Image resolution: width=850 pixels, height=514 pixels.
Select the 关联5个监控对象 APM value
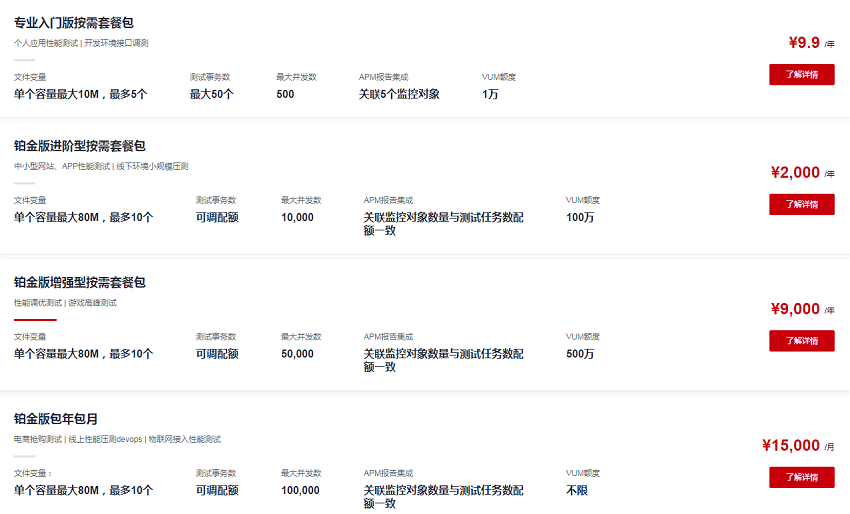(399, 94)
